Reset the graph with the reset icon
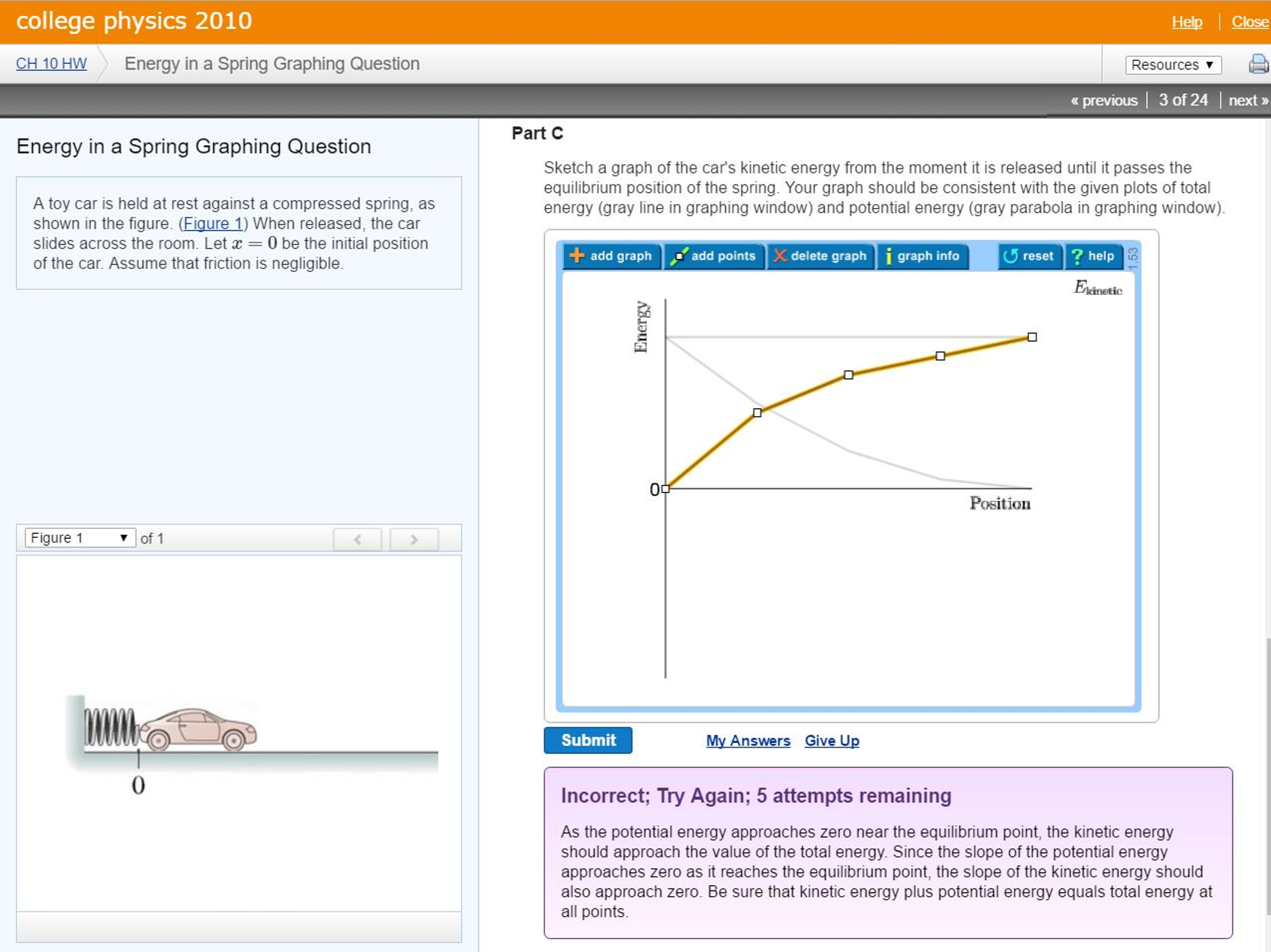The height and width of the screenshot is (952, 1271). coord(1011,255)
